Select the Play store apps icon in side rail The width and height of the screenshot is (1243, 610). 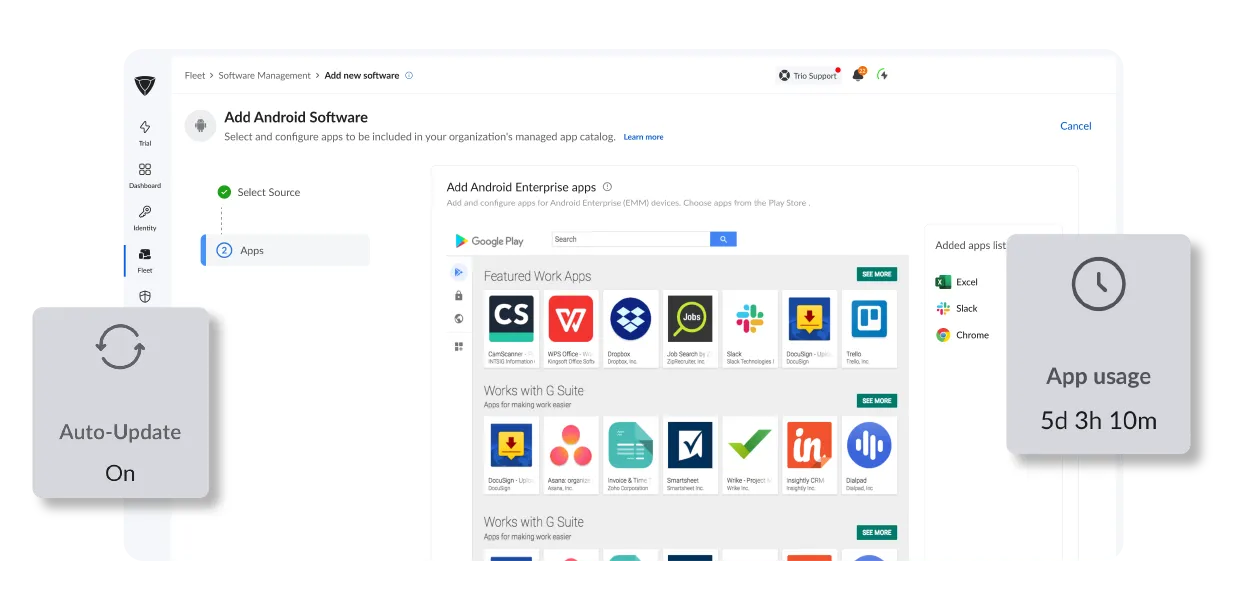[459, 272]
